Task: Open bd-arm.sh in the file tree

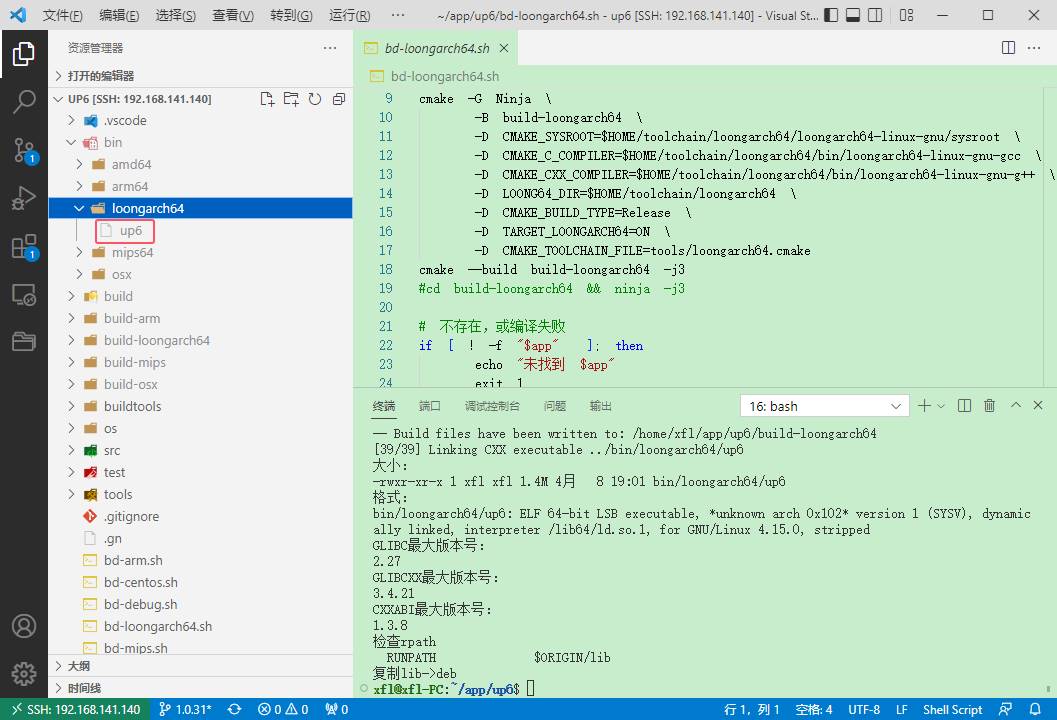Action: pos(133,560)
